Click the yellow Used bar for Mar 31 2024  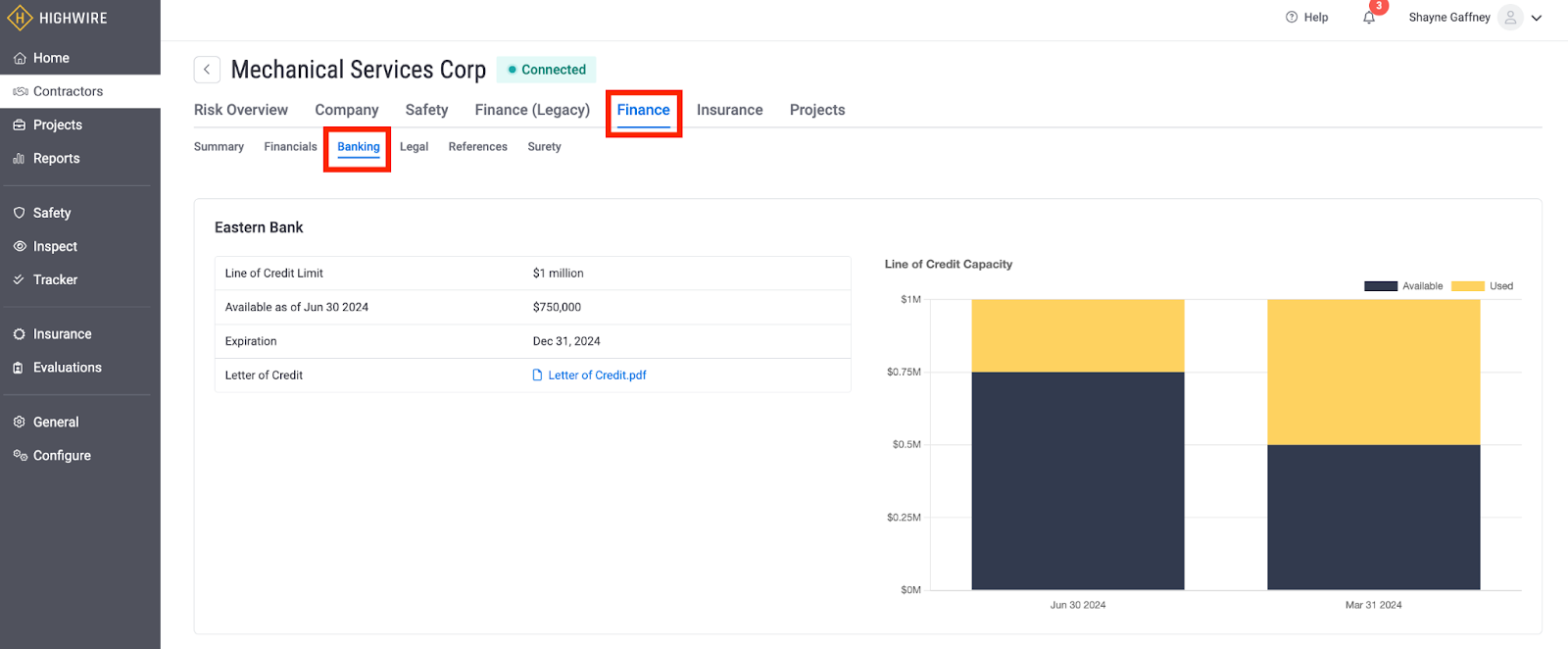point(1373,372)
